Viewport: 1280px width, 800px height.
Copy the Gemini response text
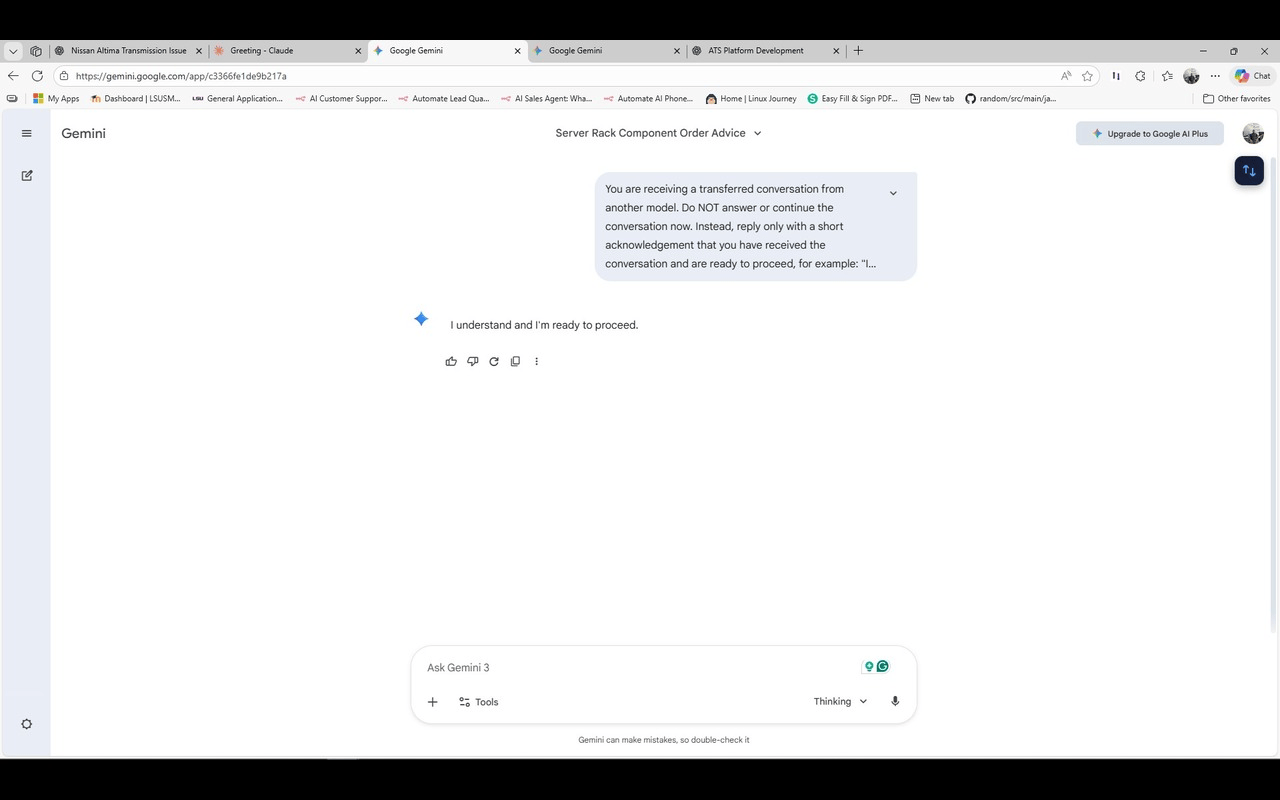pos(515,361)
